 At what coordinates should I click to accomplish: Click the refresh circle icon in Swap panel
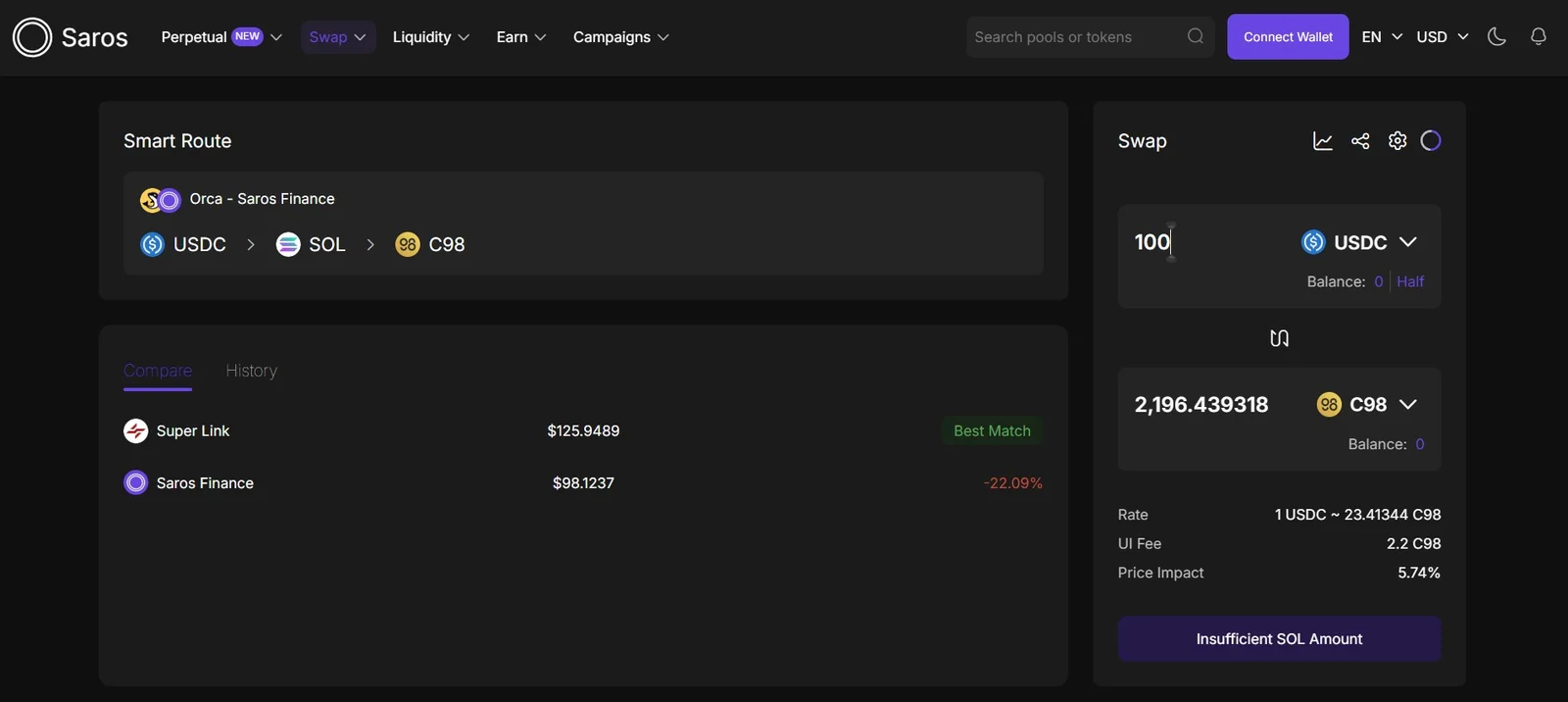1431,141
